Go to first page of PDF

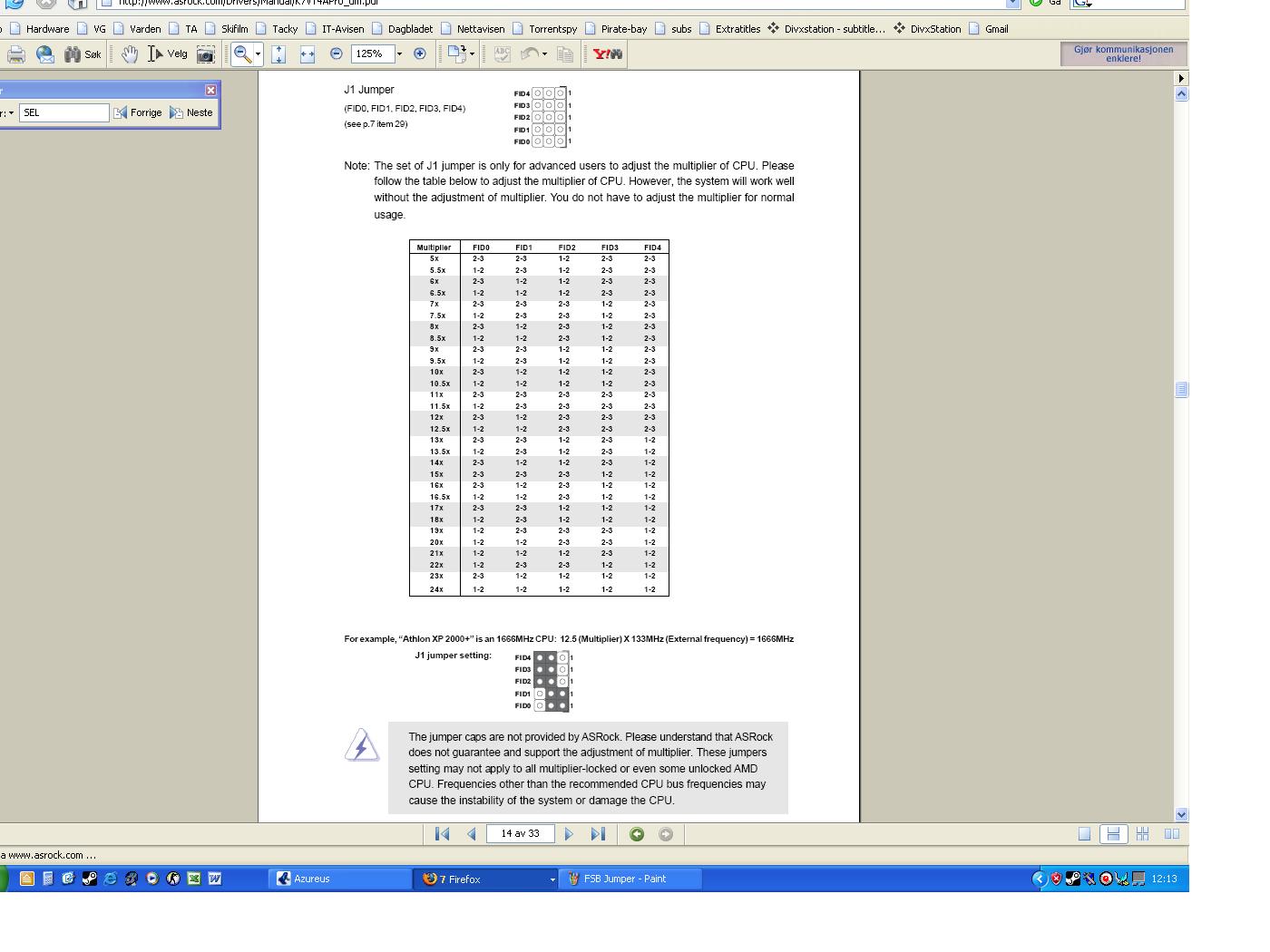pyautogui.click(x=443, y=834)
